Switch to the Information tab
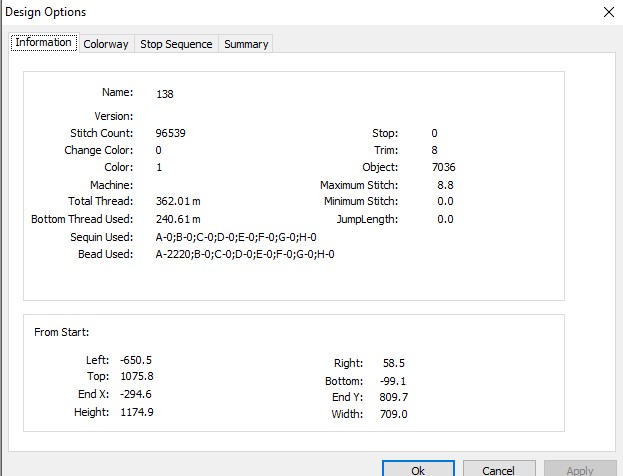Viewport: 623px width, 476px height. tap(44, 43)
